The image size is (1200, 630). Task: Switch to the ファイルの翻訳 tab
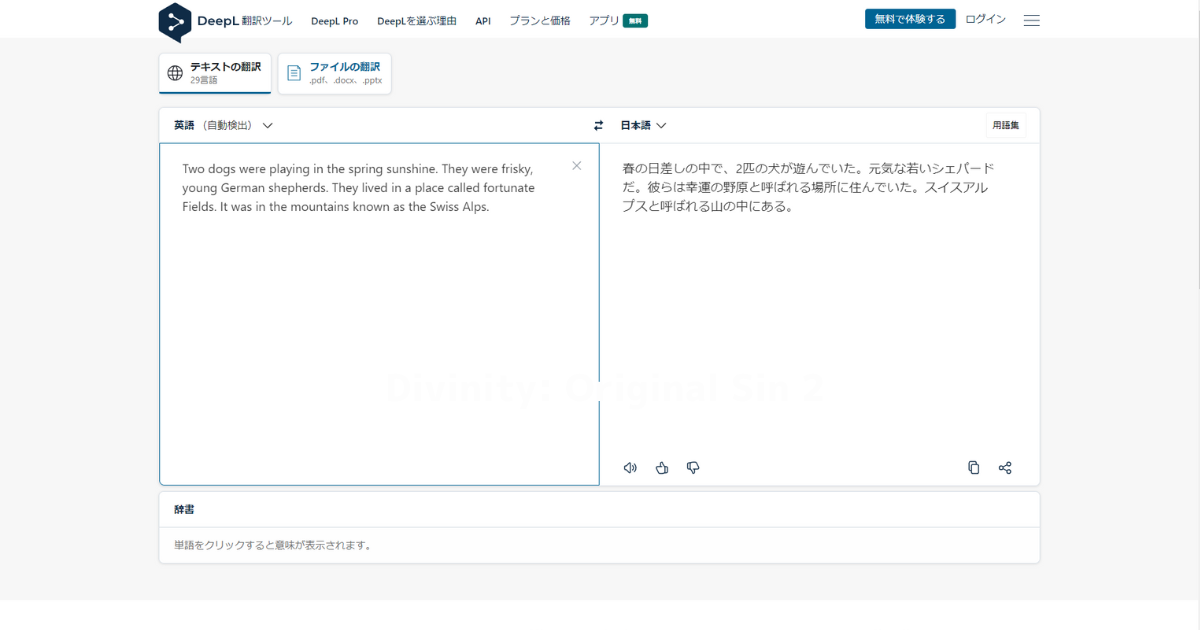tap(334, 73)
